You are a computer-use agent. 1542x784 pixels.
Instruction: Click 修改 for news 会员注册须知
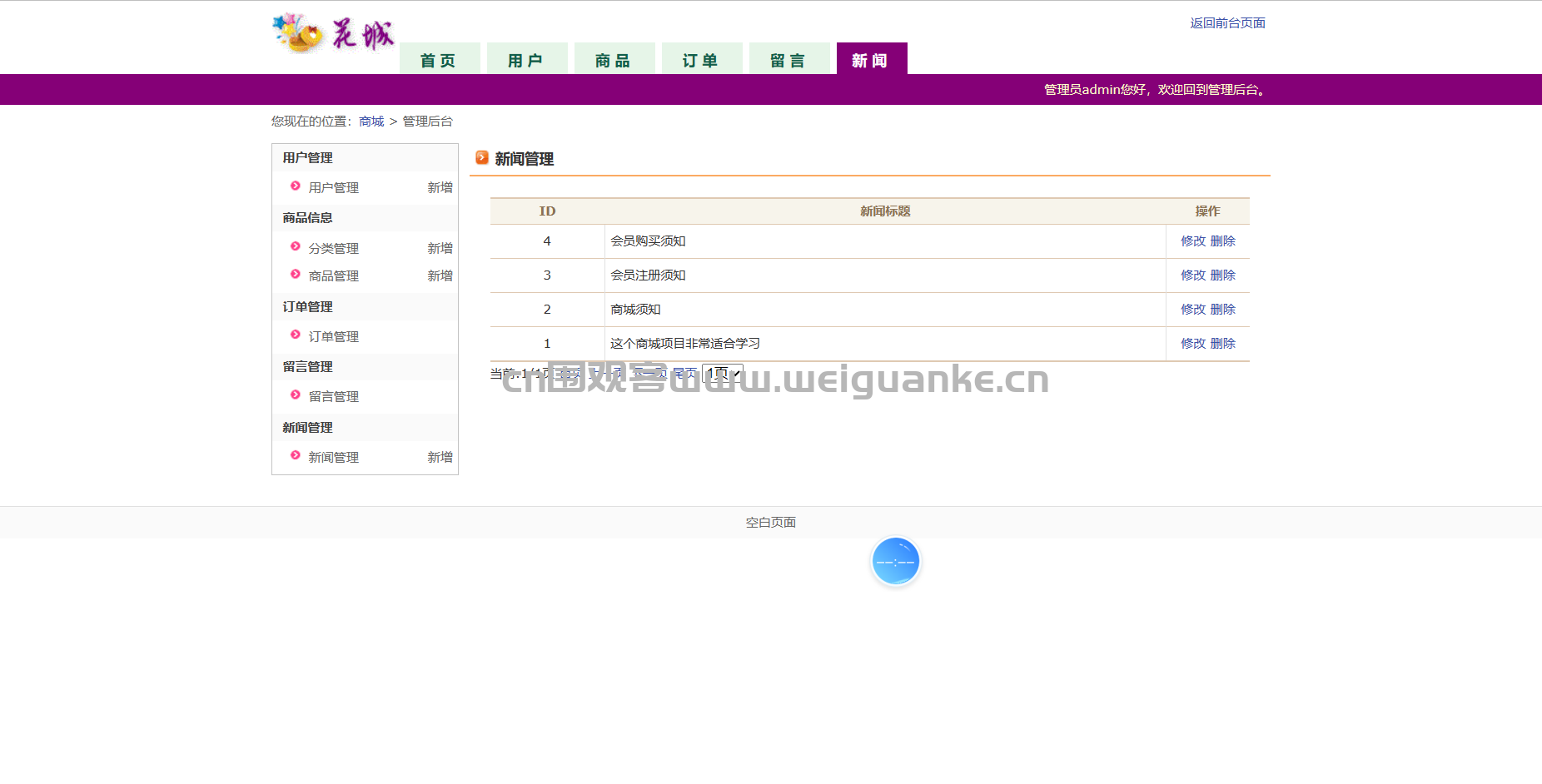point(1193,275)
